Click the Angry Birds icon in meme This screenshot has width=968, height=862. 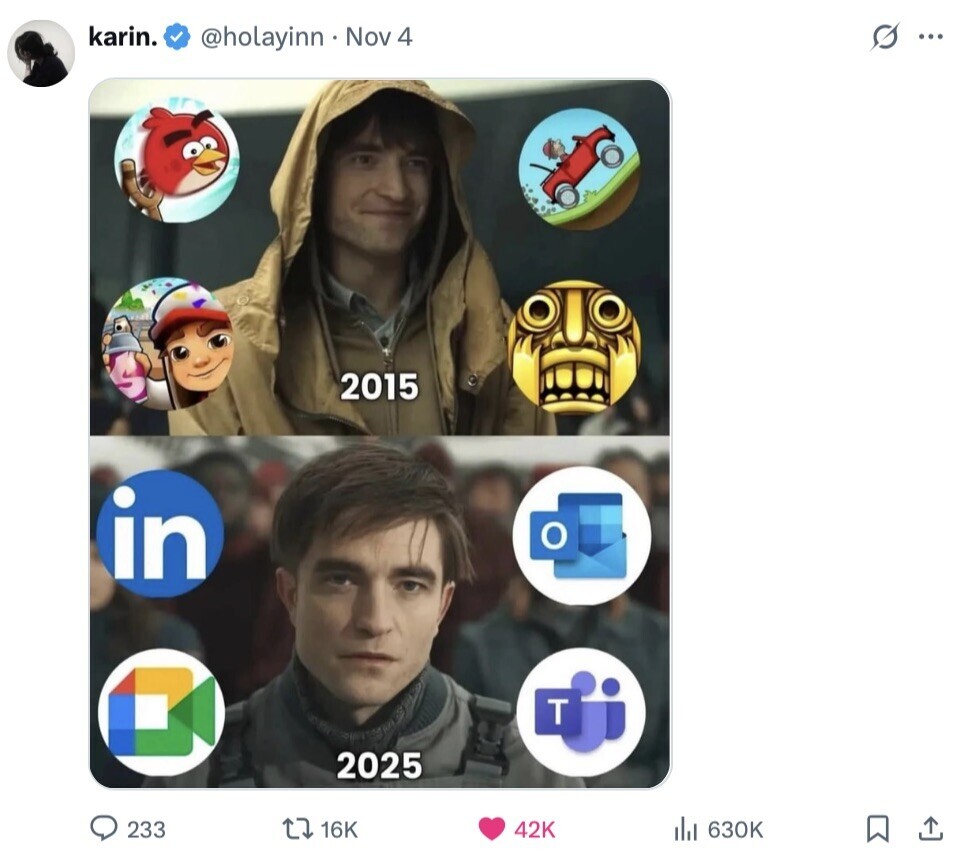click(177, 159)
